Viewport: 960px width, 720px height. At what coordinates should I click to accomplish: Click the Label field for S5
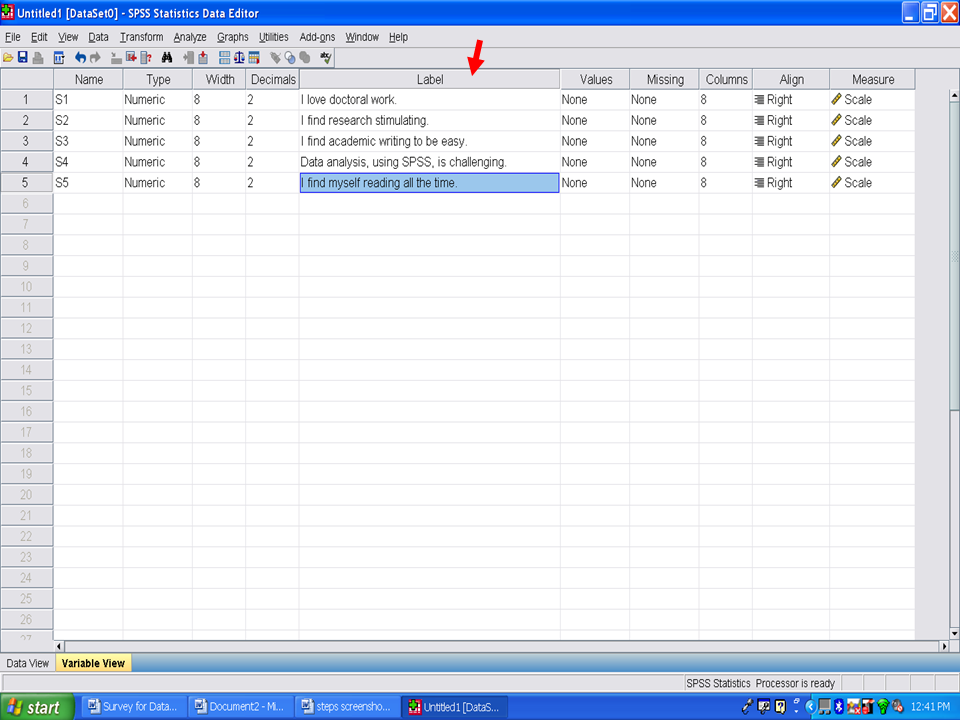(429, 183)
